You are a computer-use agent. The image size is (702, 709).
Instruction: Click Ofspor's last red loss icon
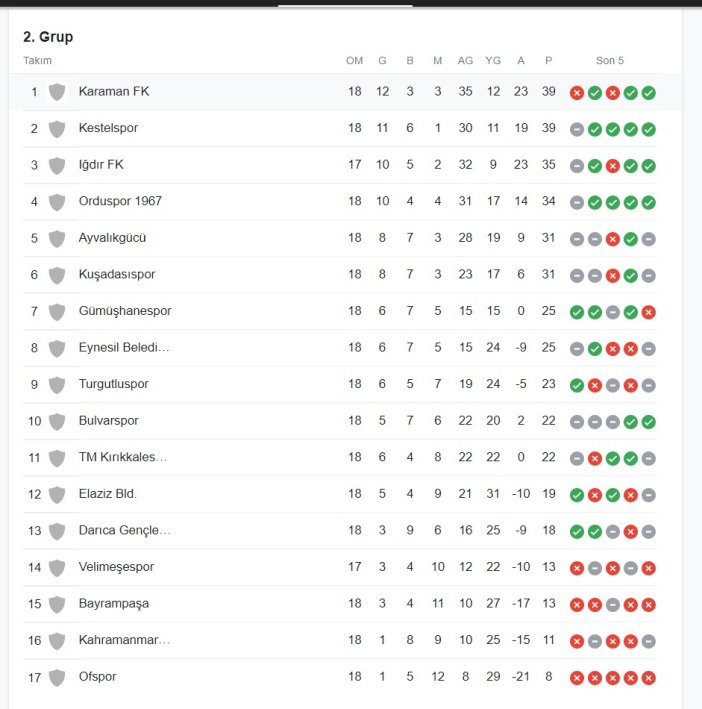[649, 677]
